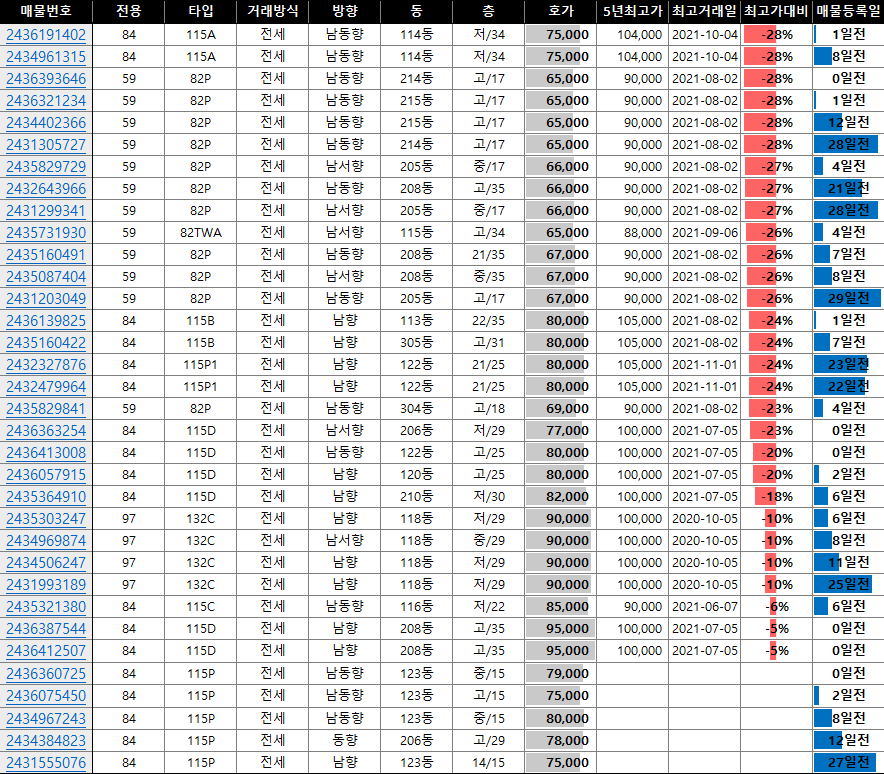Open listing link 2431203049

(46, 299)
